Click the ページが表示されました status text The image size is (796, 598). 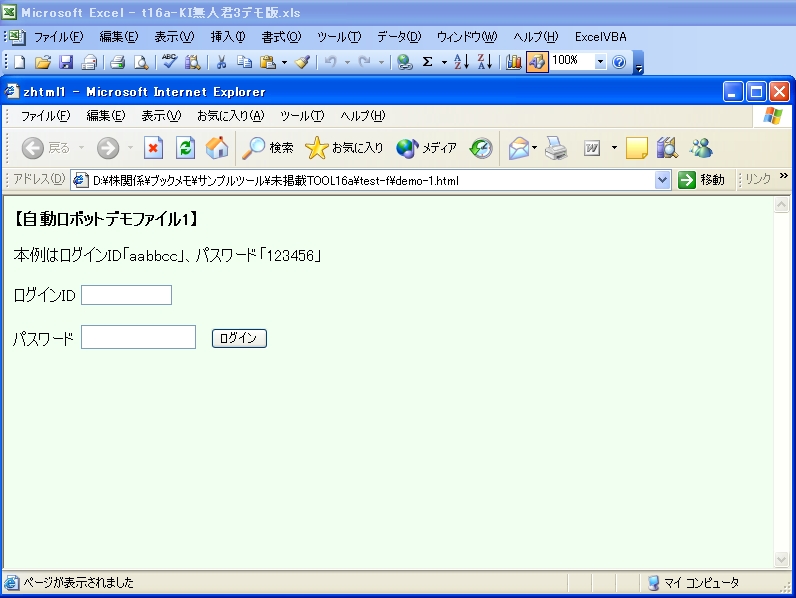(x=78, y=582)
